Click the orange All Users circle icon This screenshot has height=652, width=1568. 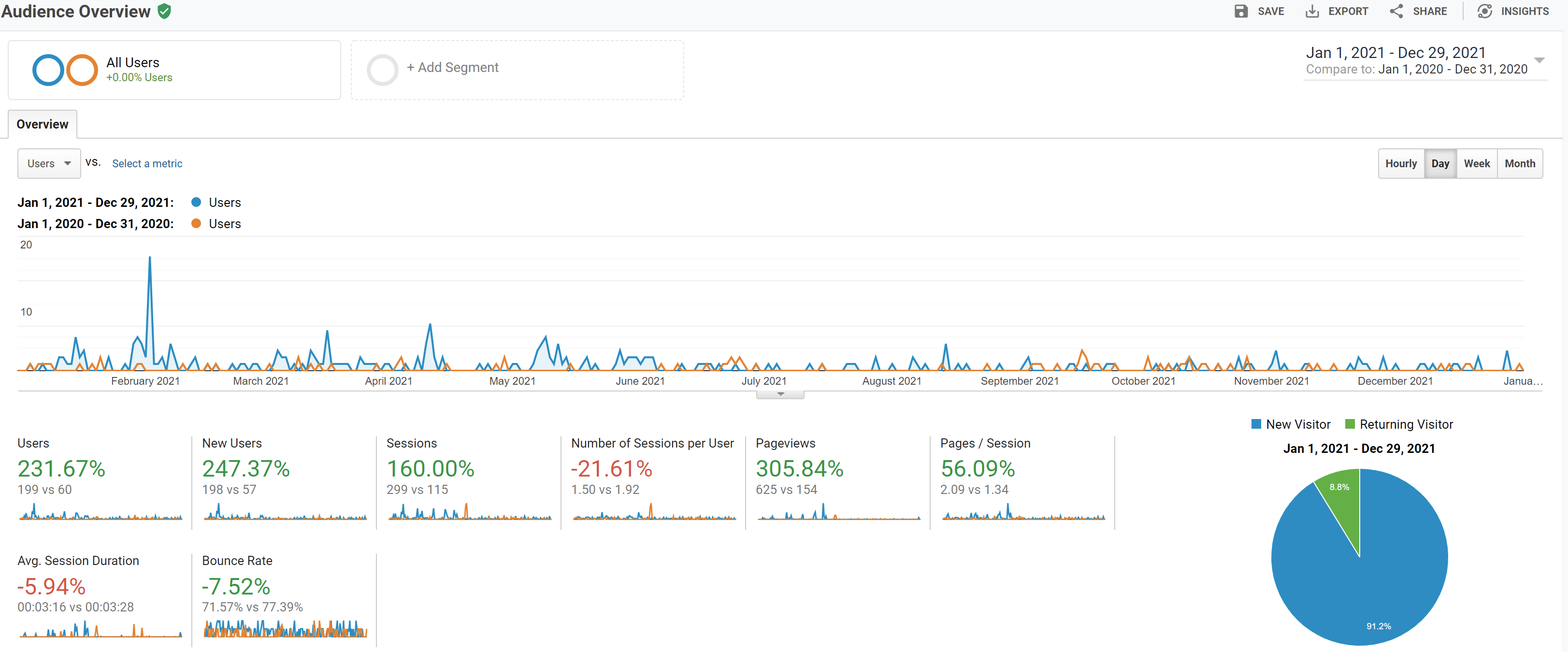tap(82, 70)
